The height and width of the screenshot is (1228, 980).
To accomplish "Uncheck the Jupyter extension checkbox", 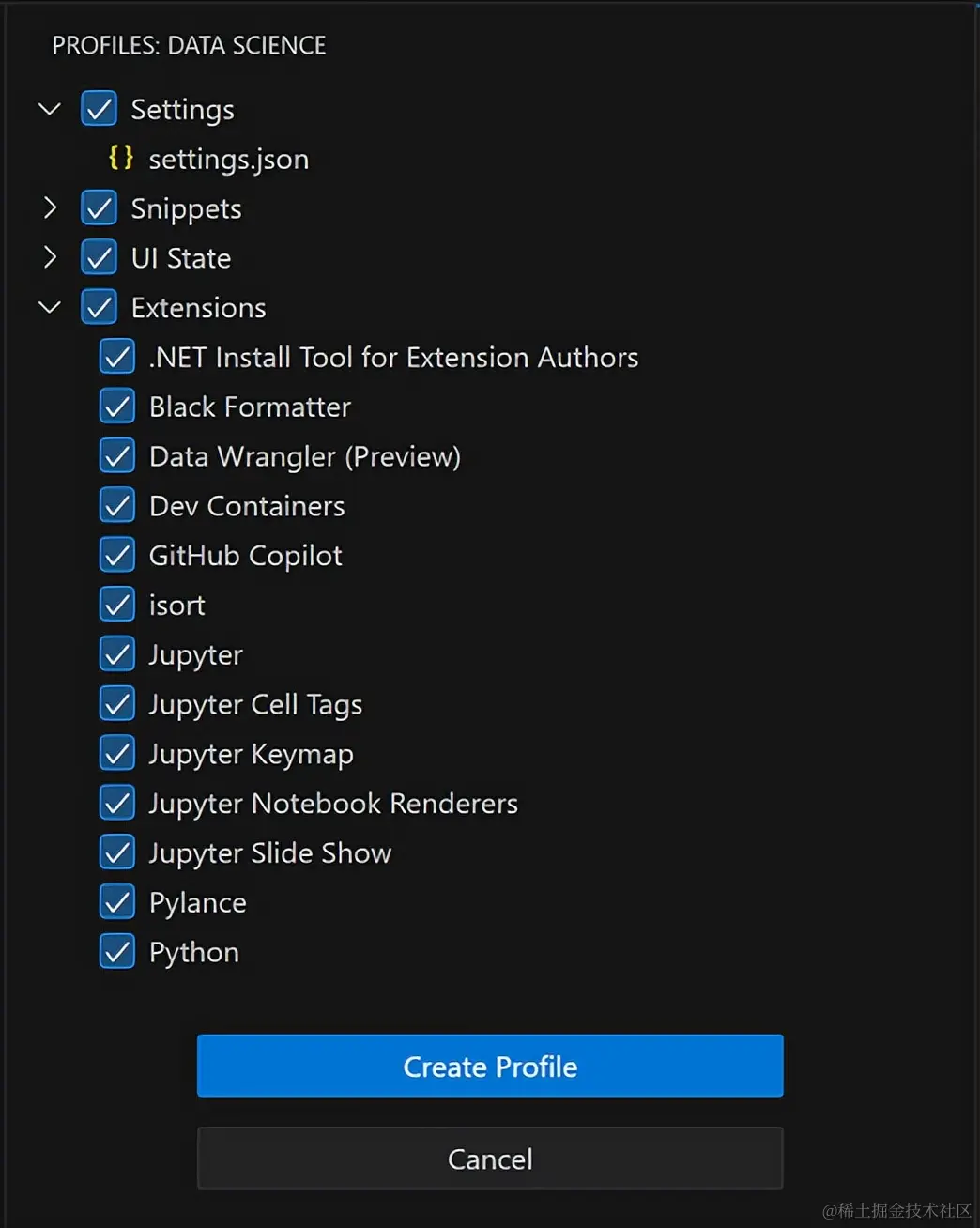I will pos(117,654).
